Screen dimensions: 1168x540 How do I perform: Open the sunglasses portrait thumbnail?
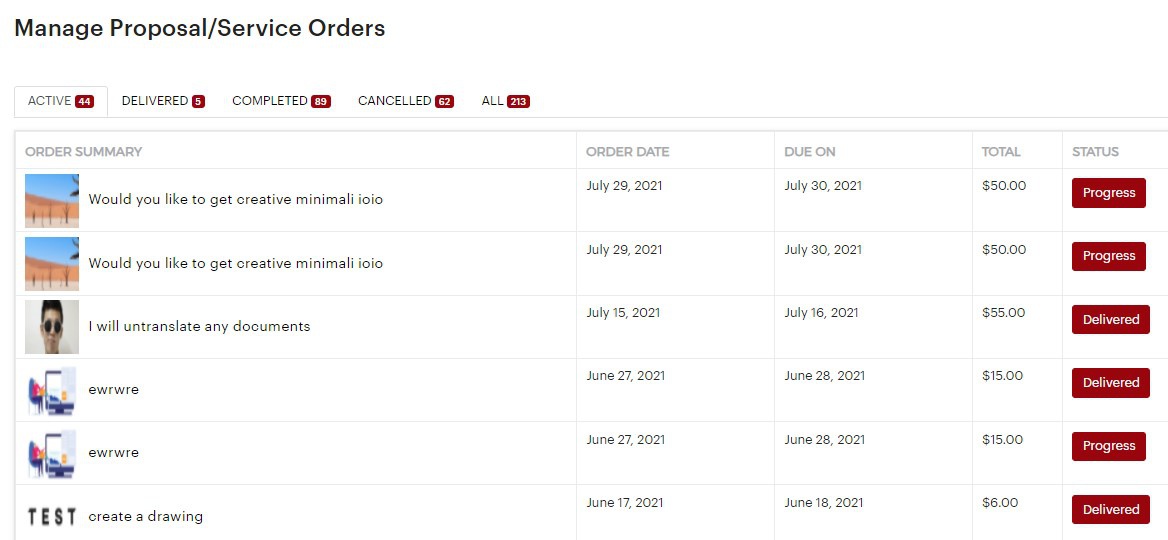tap(52, 327)
